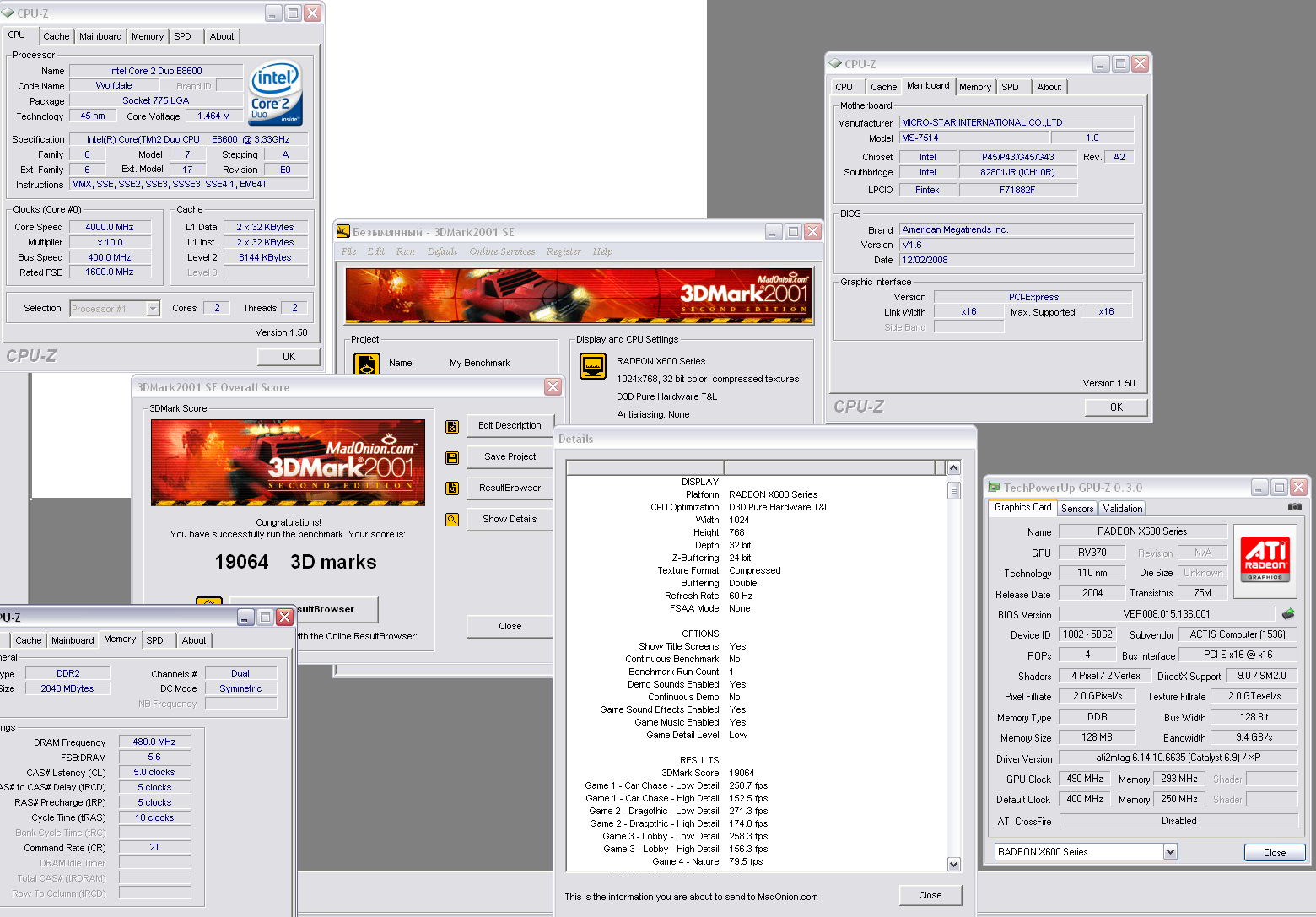Select the Validation tab in GPU-Z
This screenshot has width=1316, height=917.
pyautogui.click(x=1123, y=508)
